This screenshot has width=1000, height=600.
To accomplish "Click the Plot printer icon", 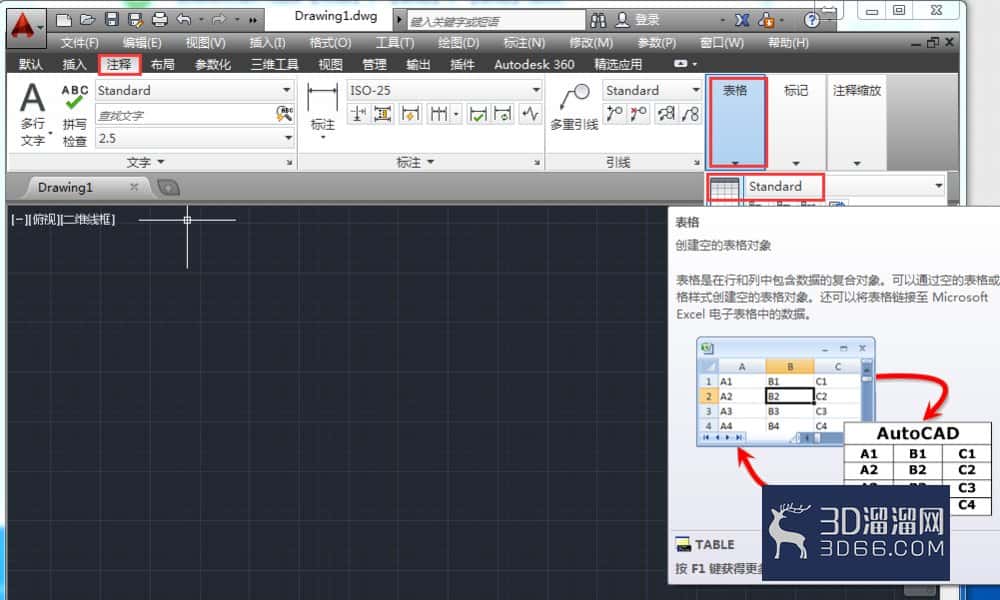I will coord(159,20).
